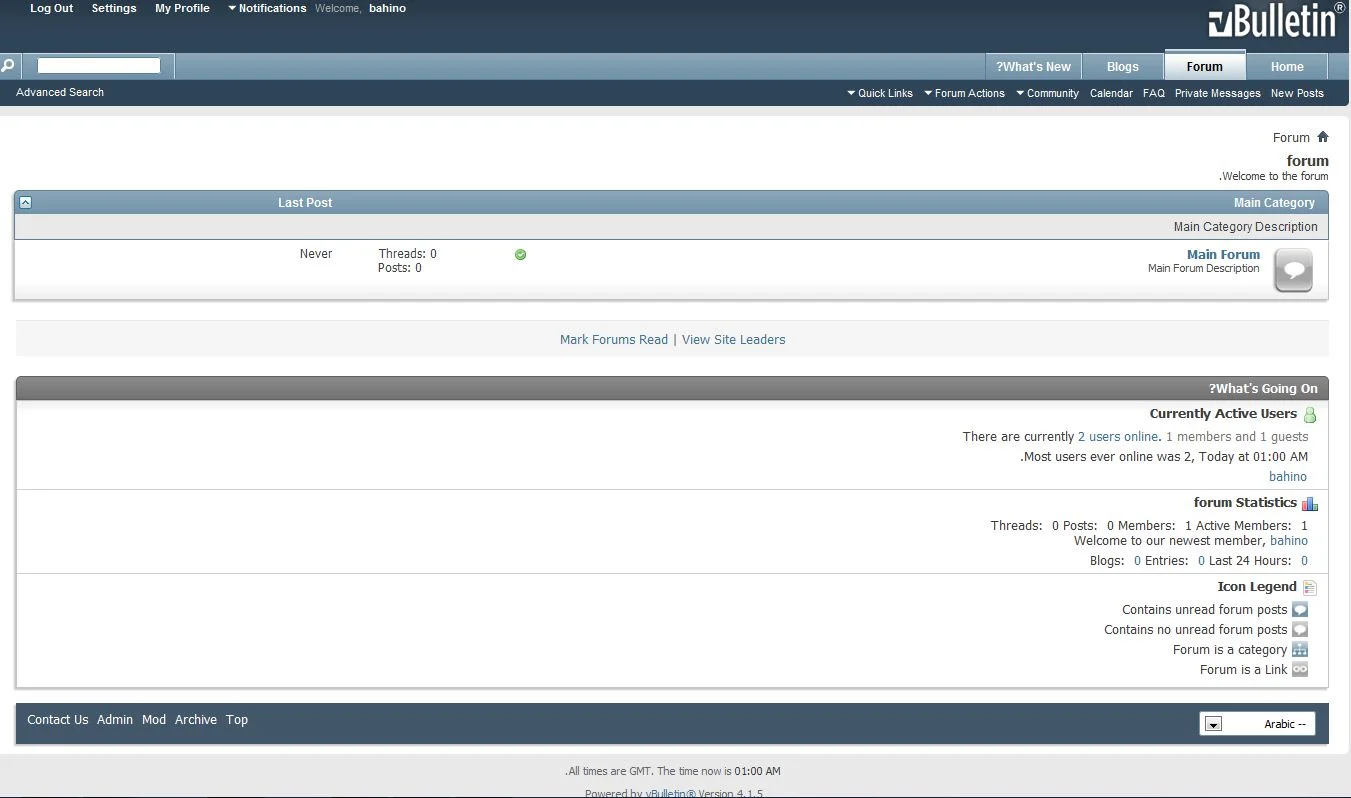Click the green last-post status icon
This screenshot has height=798, width=1351.
520,255
